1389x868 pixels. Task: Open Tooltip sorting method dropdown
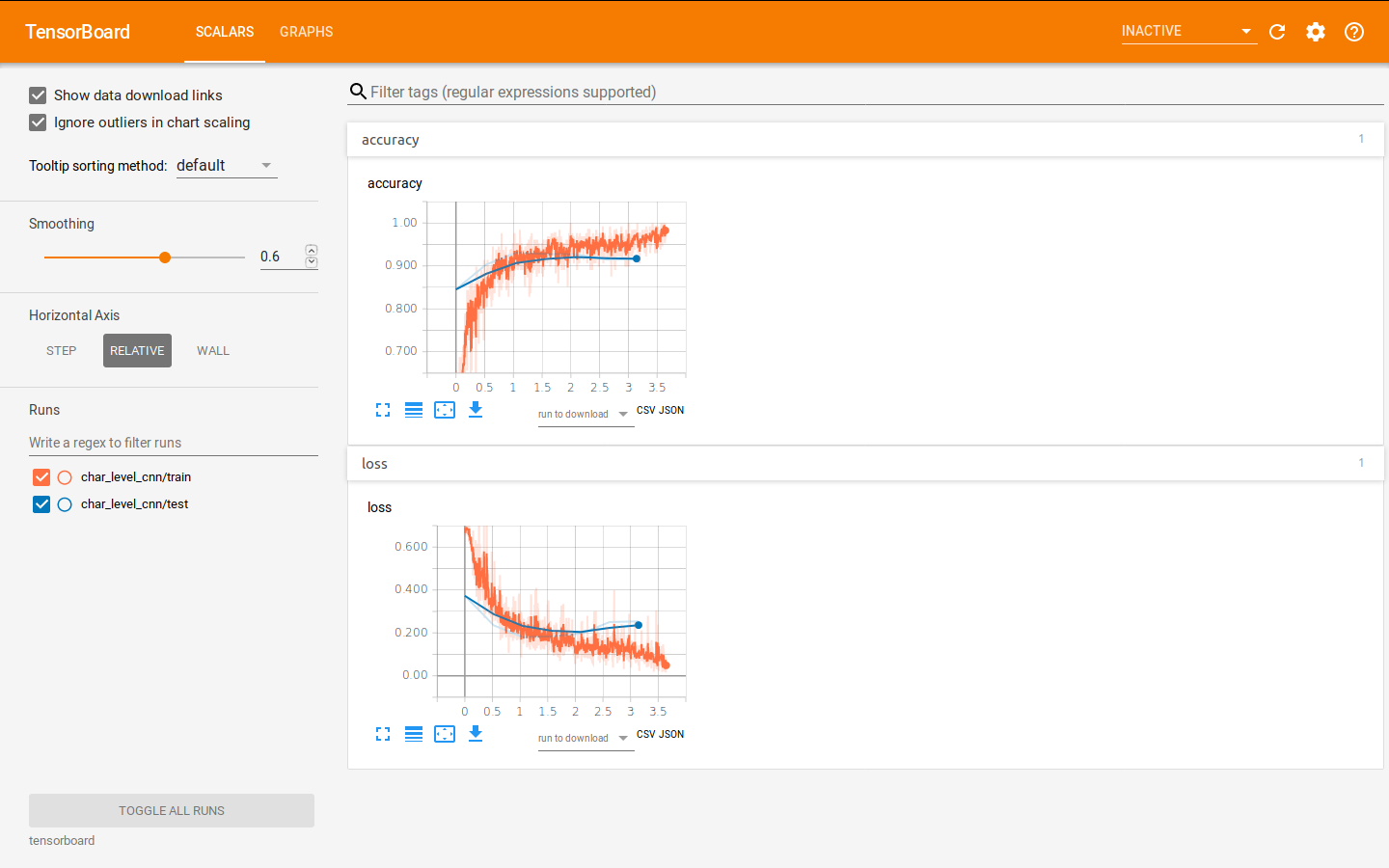(227, 166)
